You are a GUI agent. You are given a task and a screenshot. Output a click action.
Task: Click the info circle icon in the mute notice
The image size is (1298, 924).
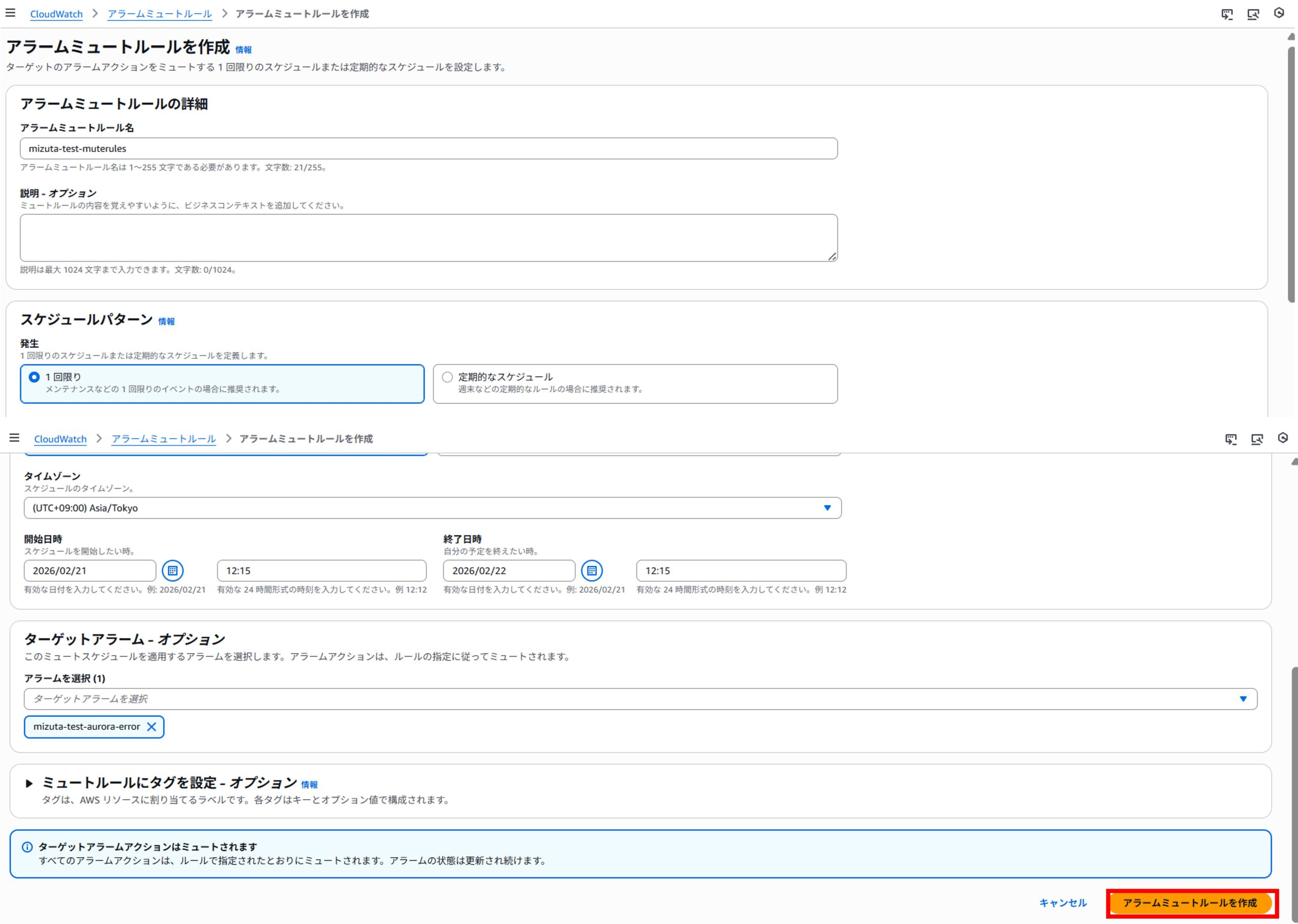[27, 846]
